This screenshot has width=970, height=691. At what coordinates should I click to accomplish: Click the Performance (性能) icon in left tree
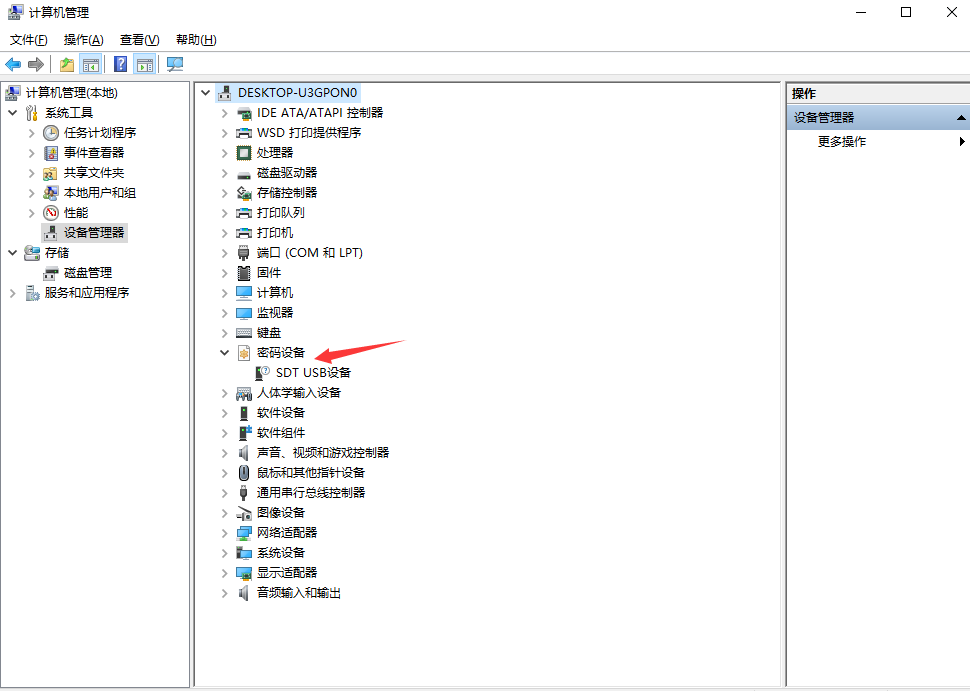(x=51, y=213)
